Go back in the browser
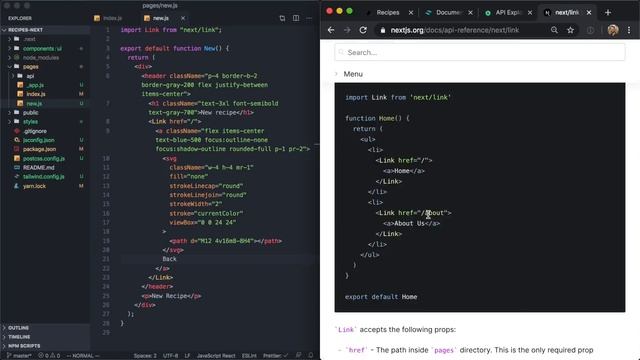The height and width of the screenshot is (360, 640). [331, 30]
